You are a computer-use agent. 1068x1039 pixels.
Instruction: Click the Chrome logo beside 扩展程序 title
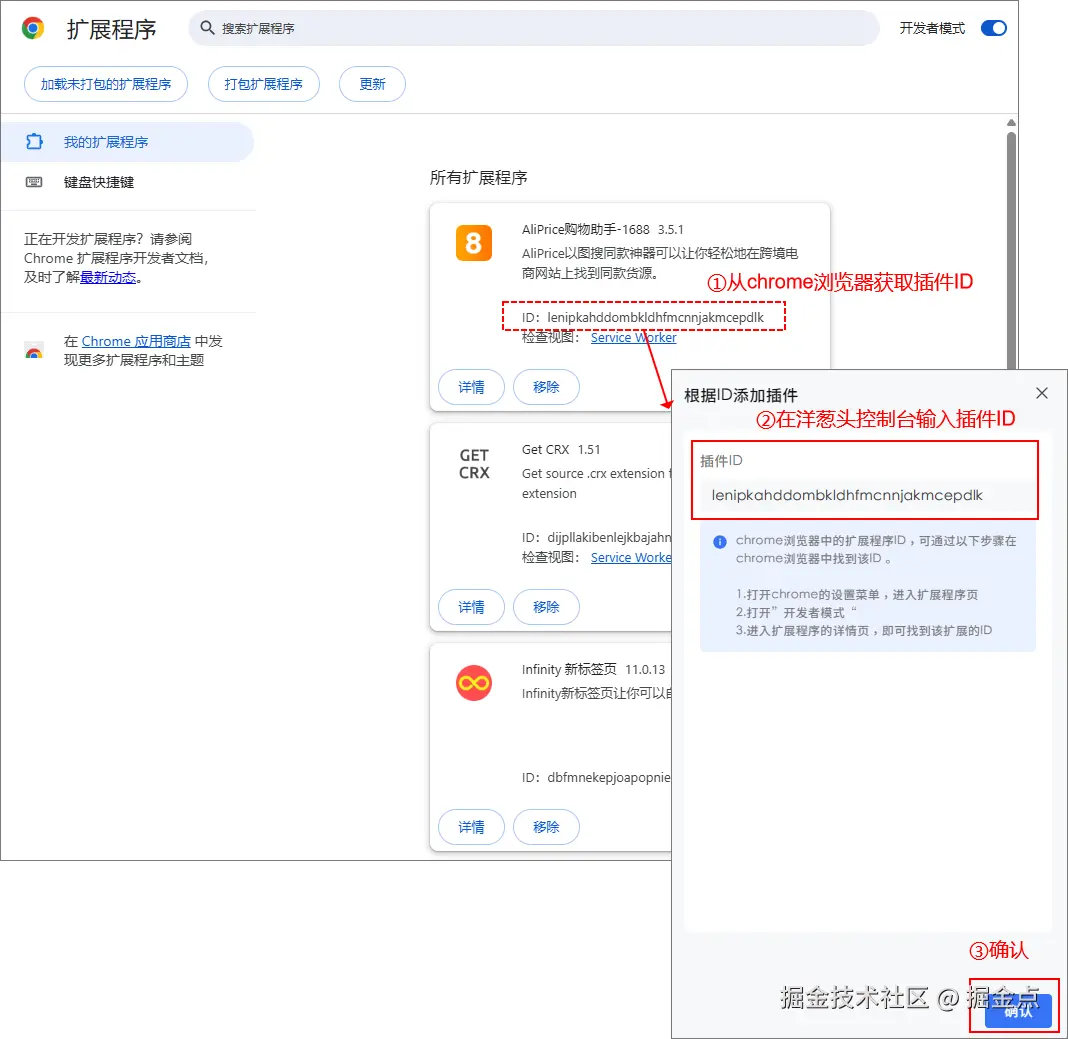32,28
